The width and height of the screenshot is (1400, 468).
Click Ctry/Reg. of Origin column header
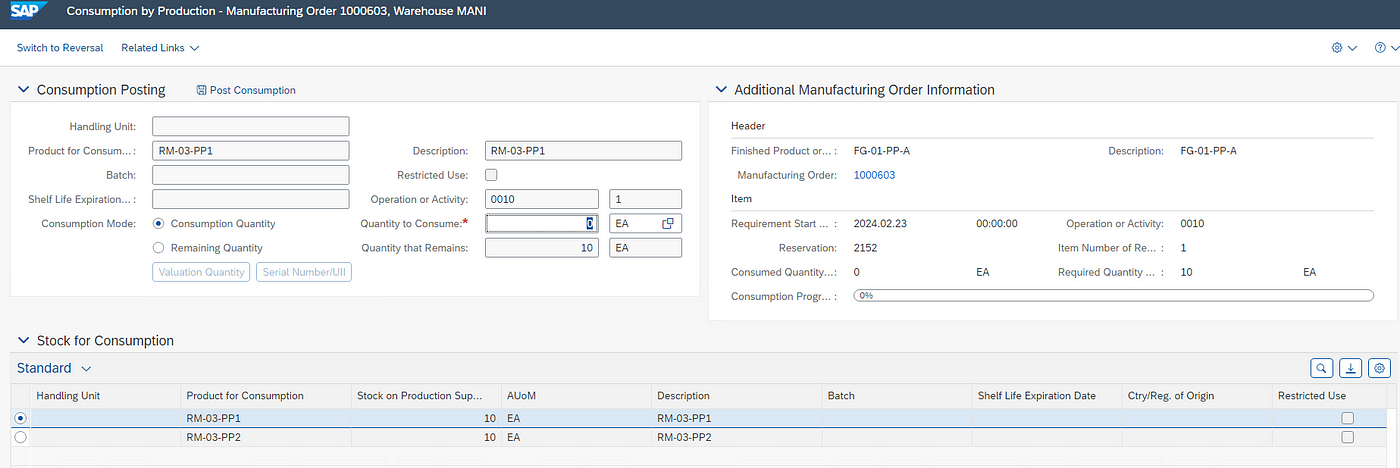pyautogui.click(x=1196, y=396)
